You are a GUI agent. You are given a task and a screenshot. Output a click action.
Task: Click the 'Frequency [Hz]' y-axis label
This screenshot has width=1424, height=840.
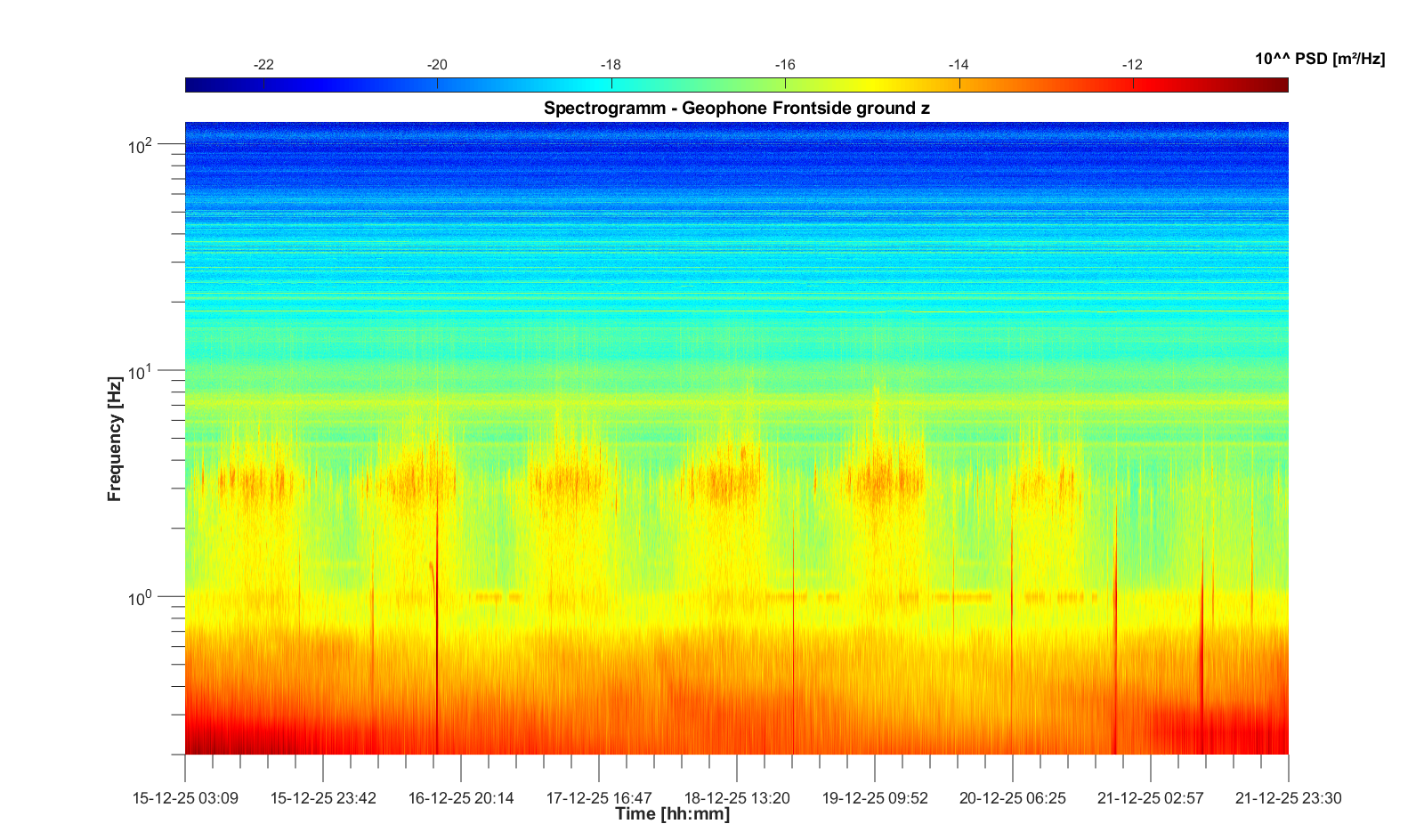(114, 439)
